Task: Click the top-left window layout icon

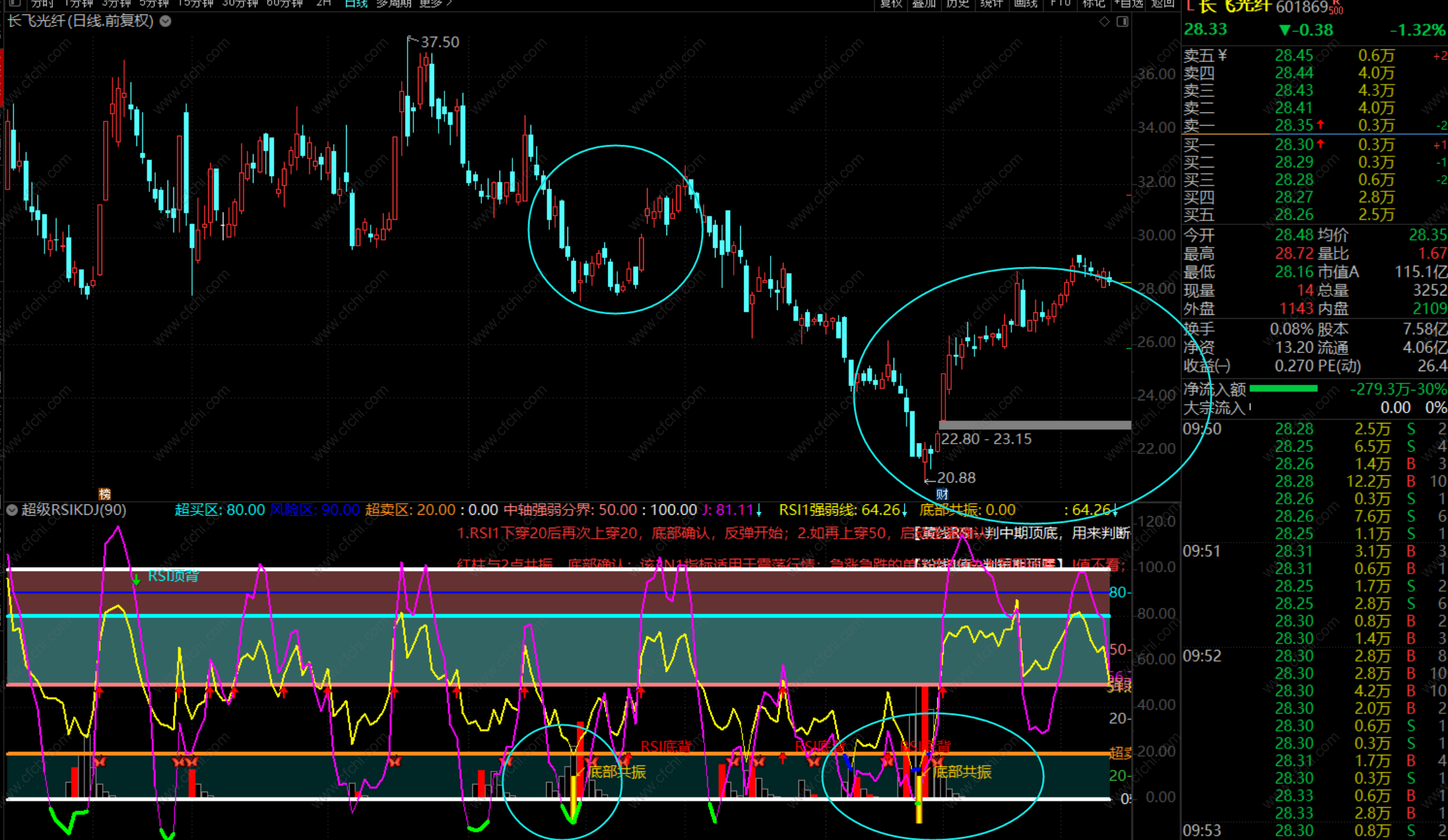Action: pos(15,3)
